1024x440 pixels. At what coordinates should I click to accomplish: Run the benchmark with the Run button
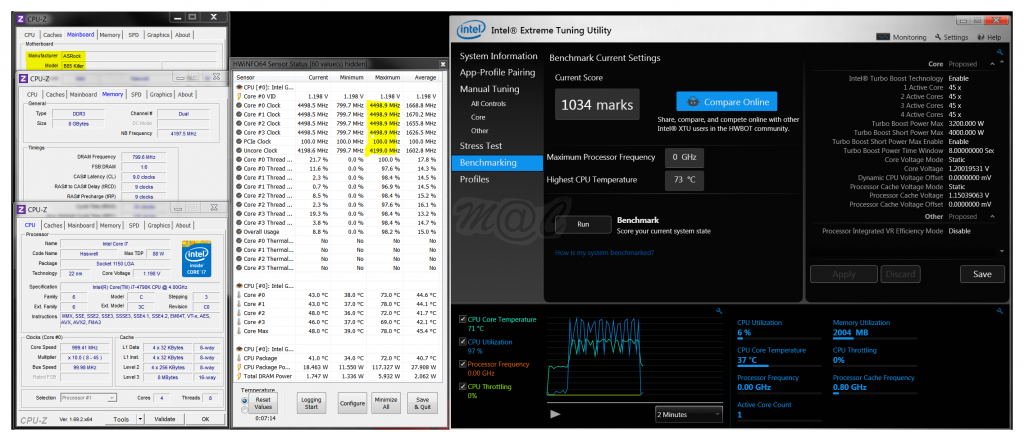coord(583,224)
